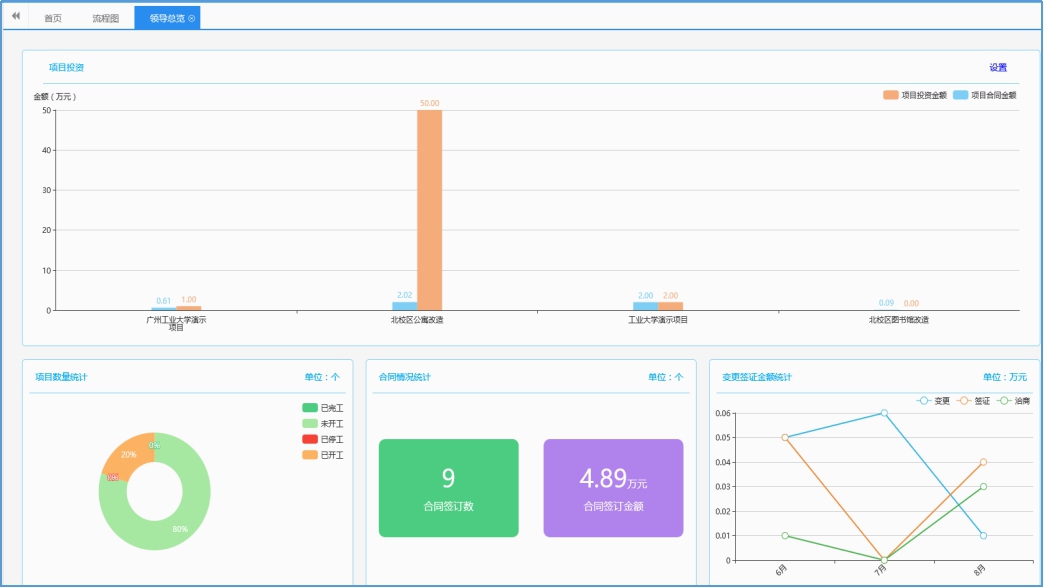Click the double-arrow collapse icon beside the tabs
This screenshot has height=588, width=1044.
(x=15, y=17)
